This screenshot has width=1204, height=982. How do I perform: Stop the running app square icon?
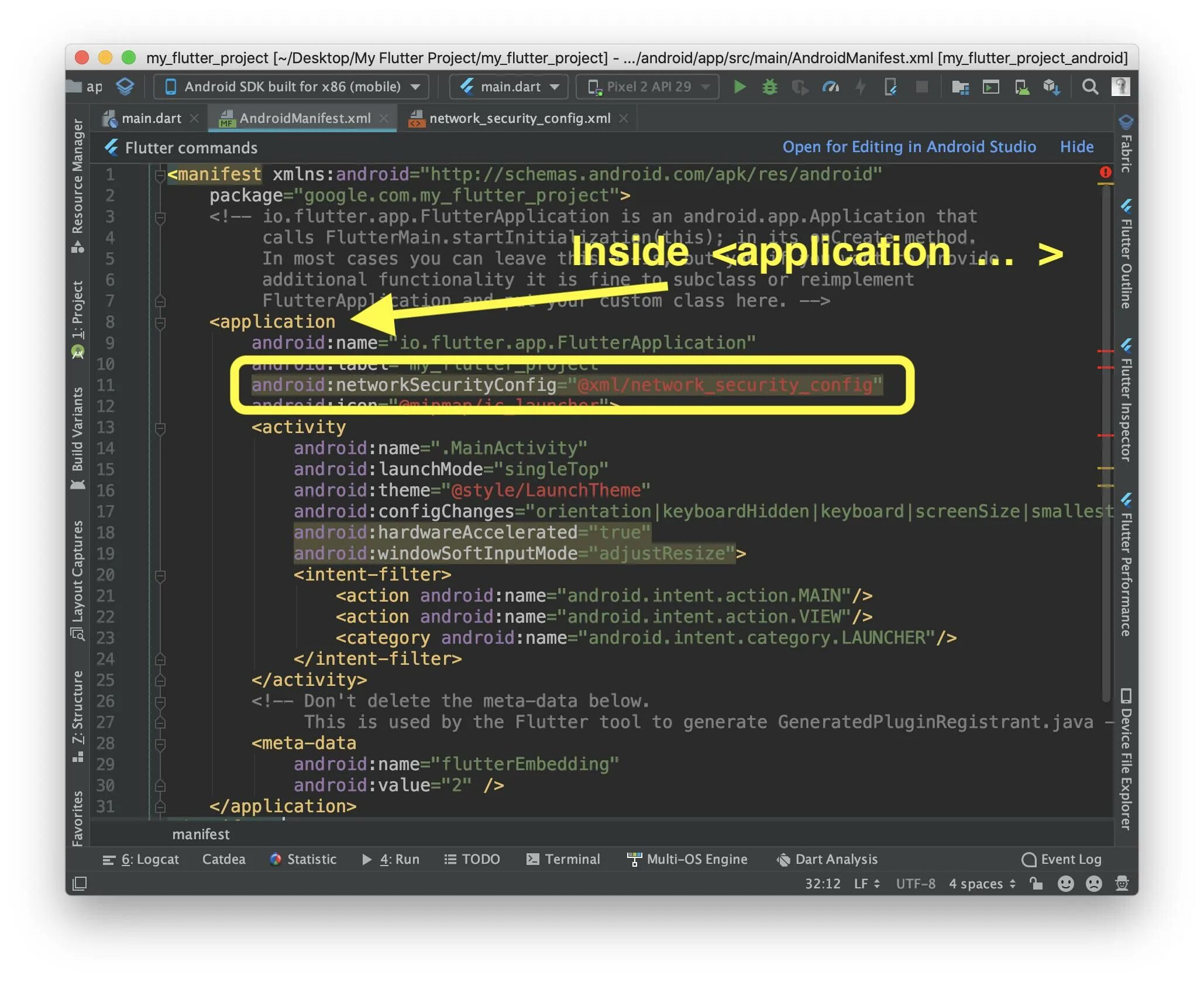coord(921,87)
